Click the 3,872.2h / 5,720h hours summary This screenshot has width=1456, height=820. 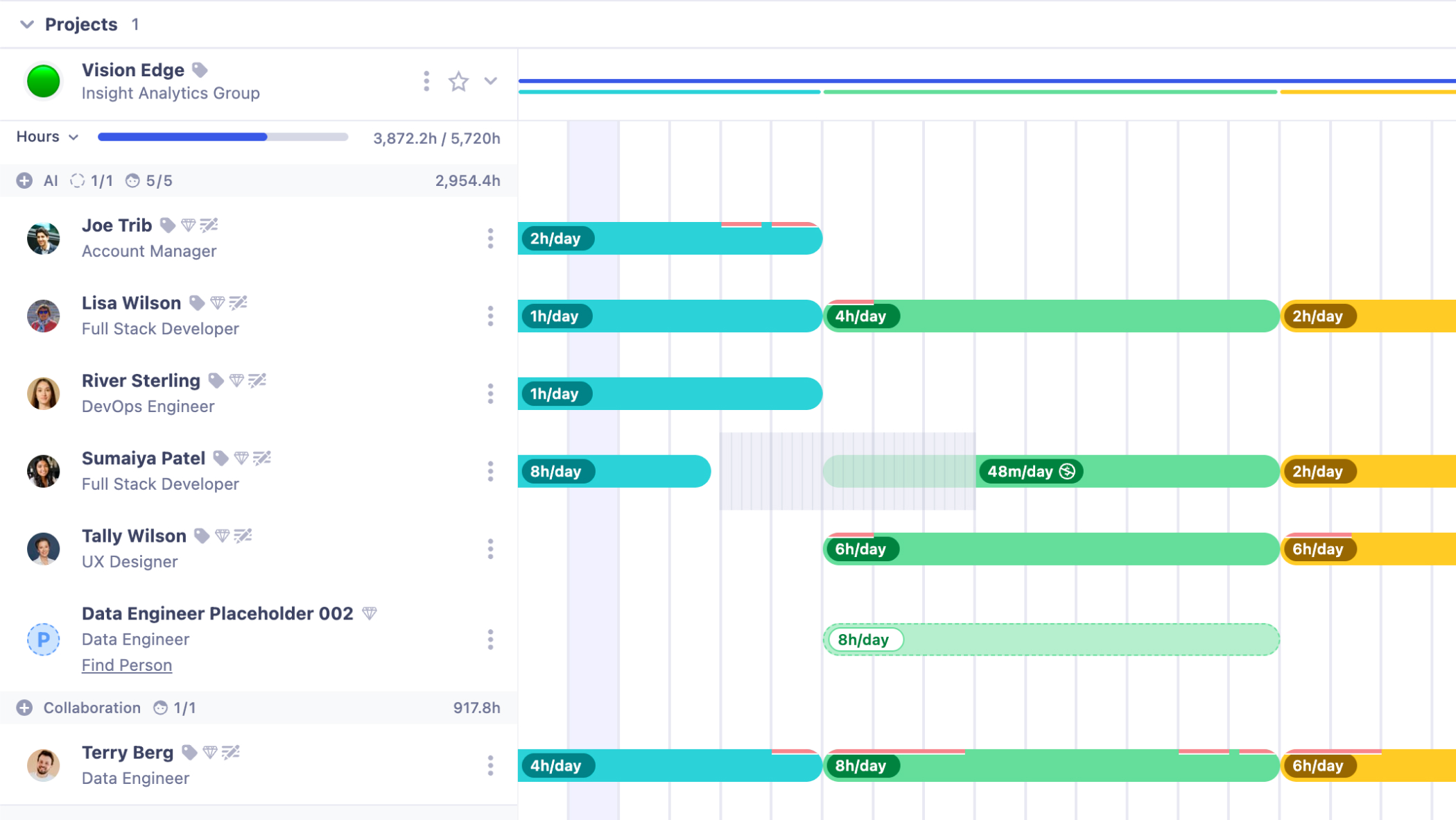437,138
